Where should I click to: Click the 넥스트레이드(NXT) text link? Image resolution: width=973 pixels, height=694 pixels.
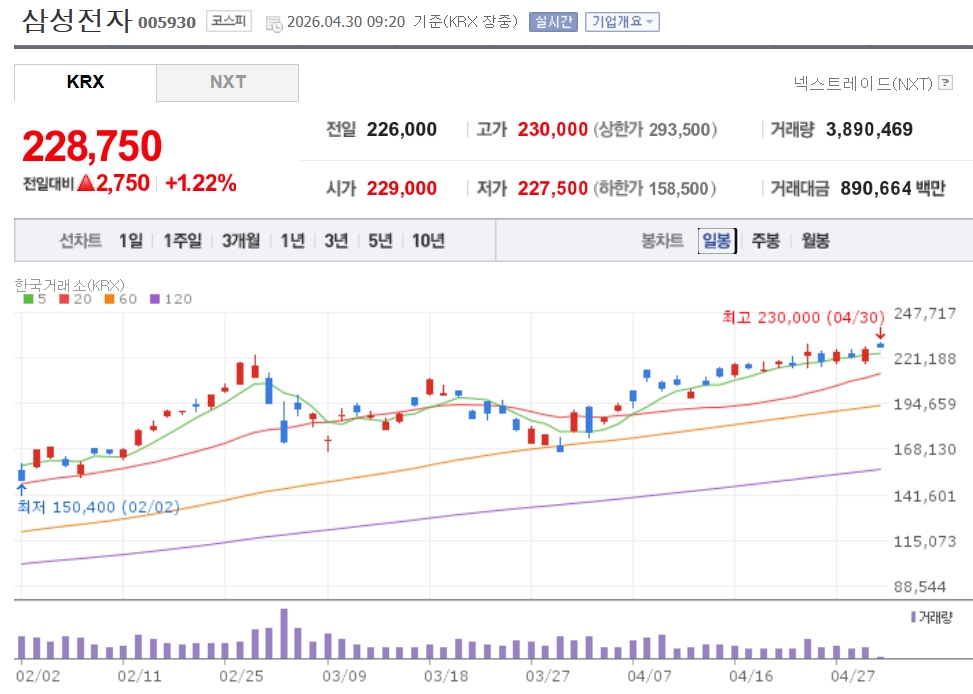pyautogui.click(x=861, y=83)
